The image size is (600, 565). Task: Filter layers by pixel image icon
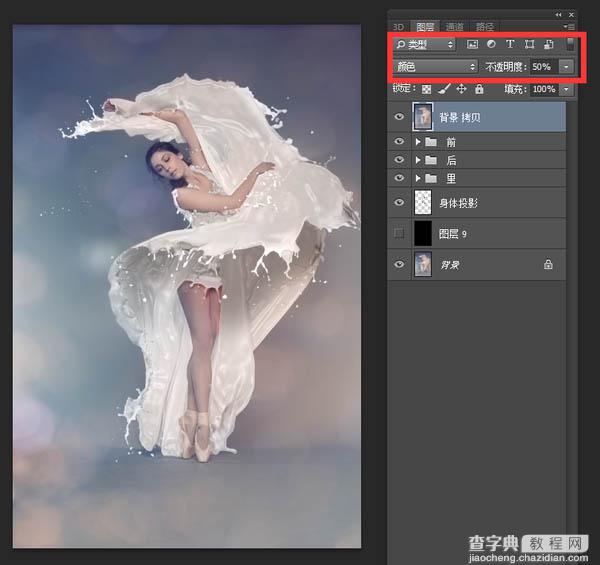472,44
